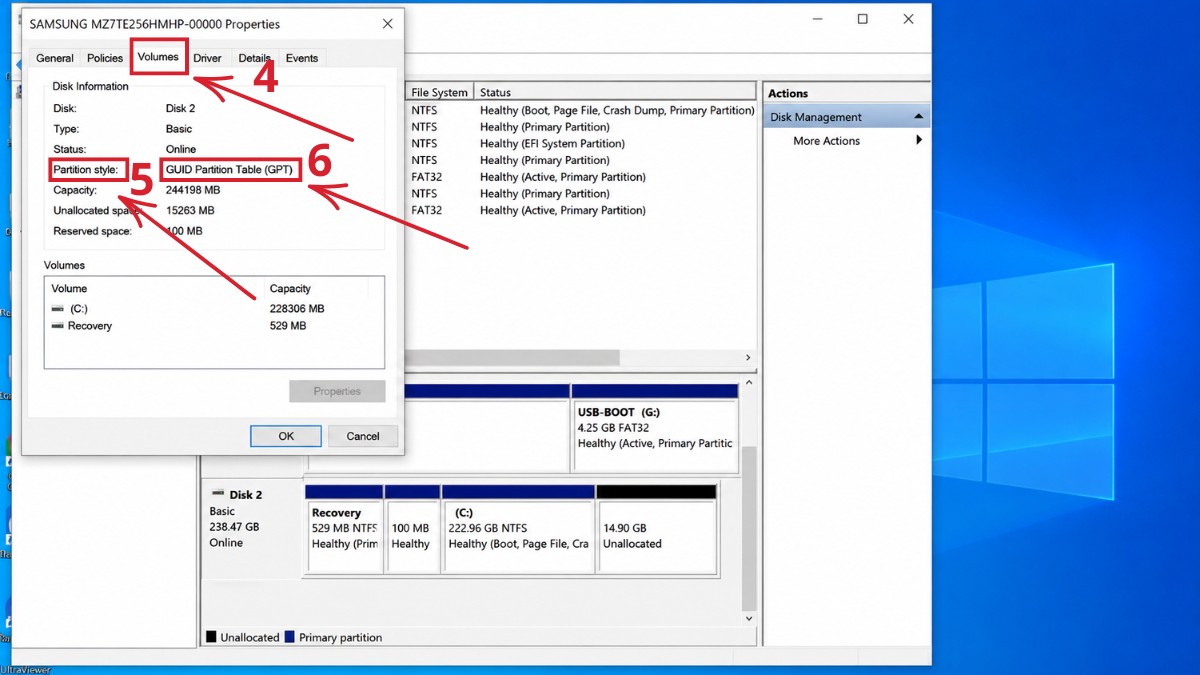This screenshot has width=1200, height=675.
Task: Select the Recovery volume row in the dialog
Action: coord(216,326)
